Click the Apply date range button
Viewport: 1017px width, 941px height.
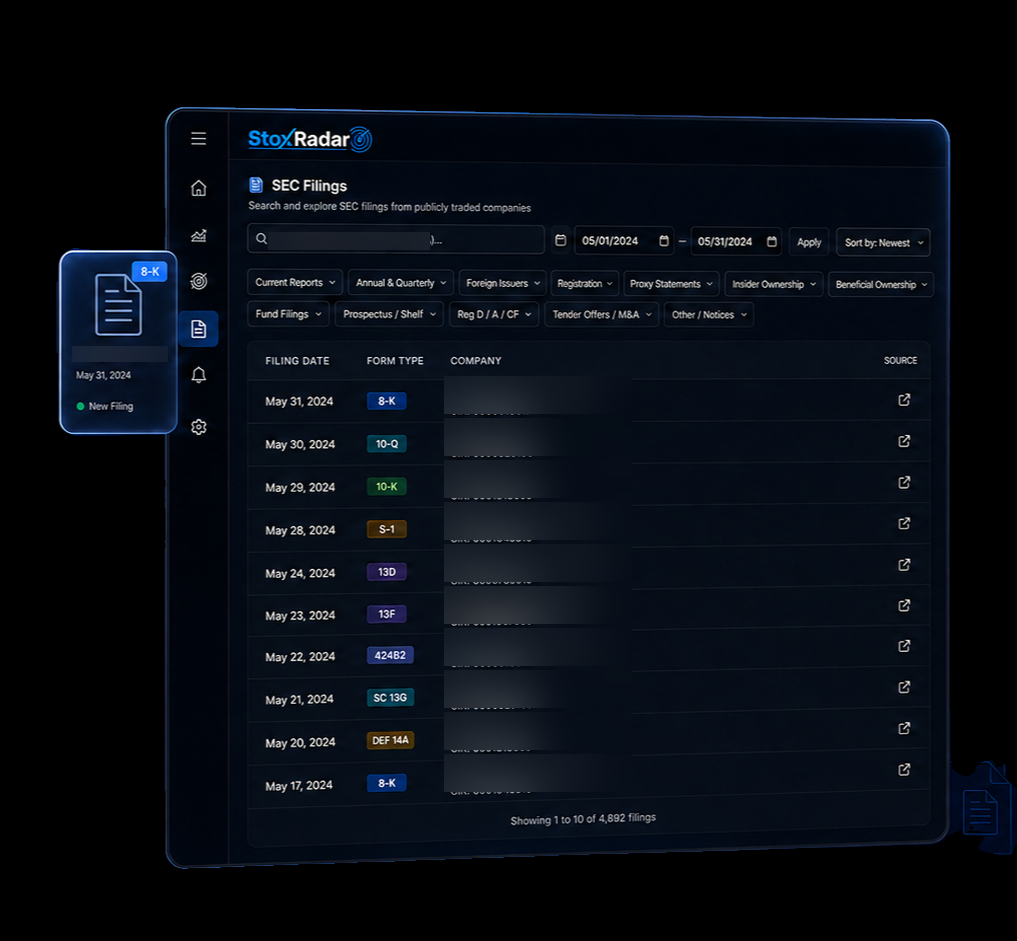point(809,242)
